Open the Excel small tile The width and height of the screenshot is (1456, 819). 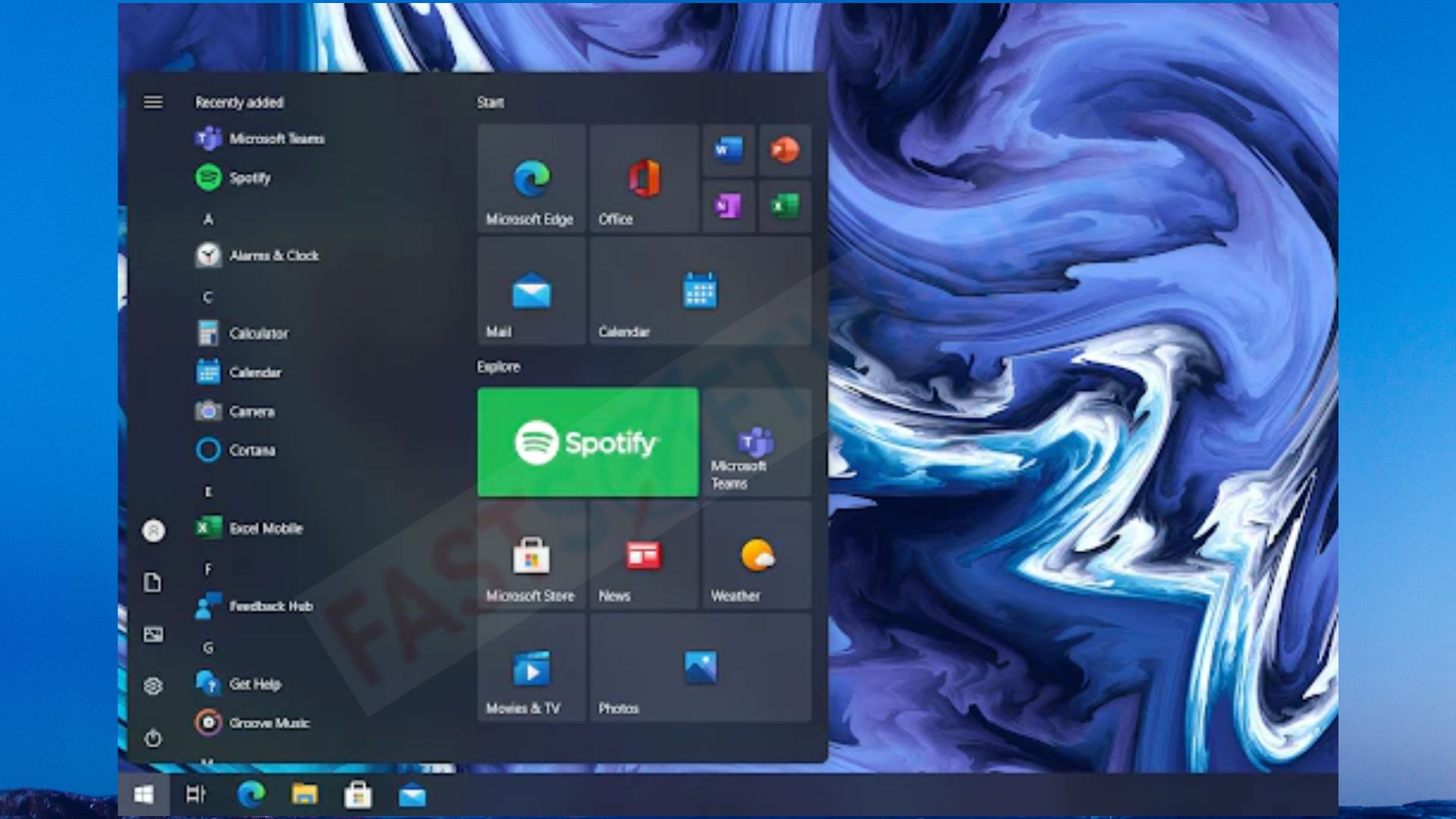pos(785,206)
